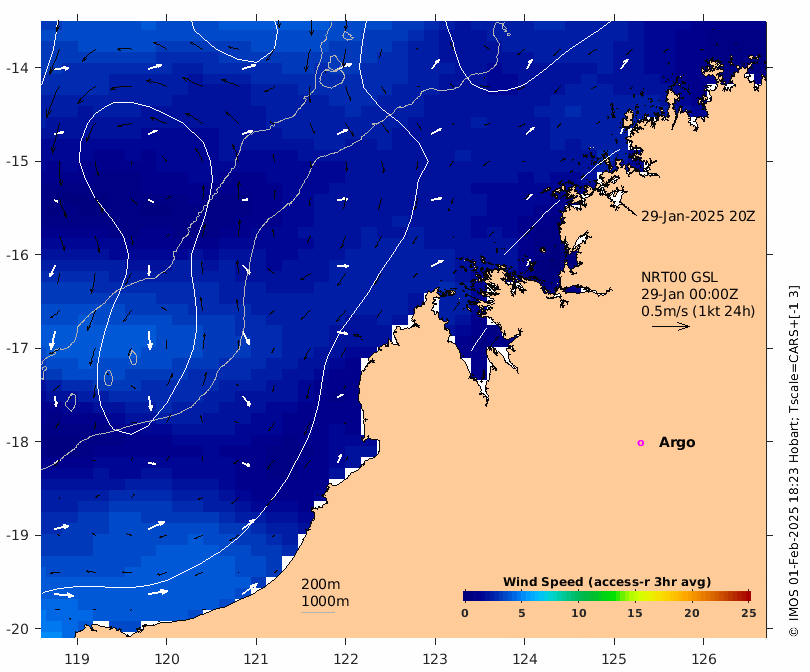The height and width of the screenshot is (672, 810).
Task: Click the 'NRT00 GSL' text
Action: 679,277
